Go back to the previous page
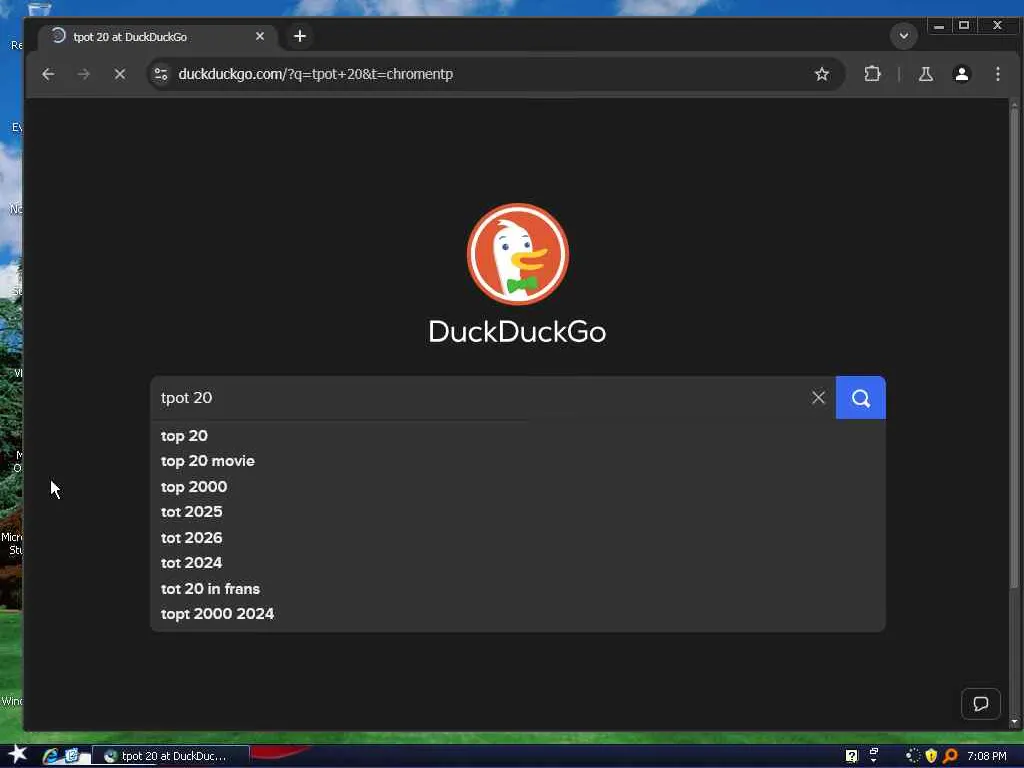 point(48,74)
